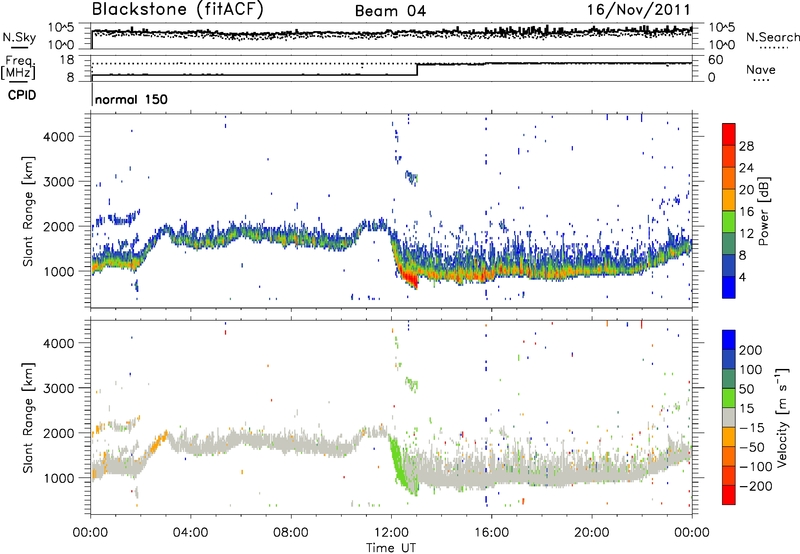Click the 'Time UT' axis label

(391, 548)
